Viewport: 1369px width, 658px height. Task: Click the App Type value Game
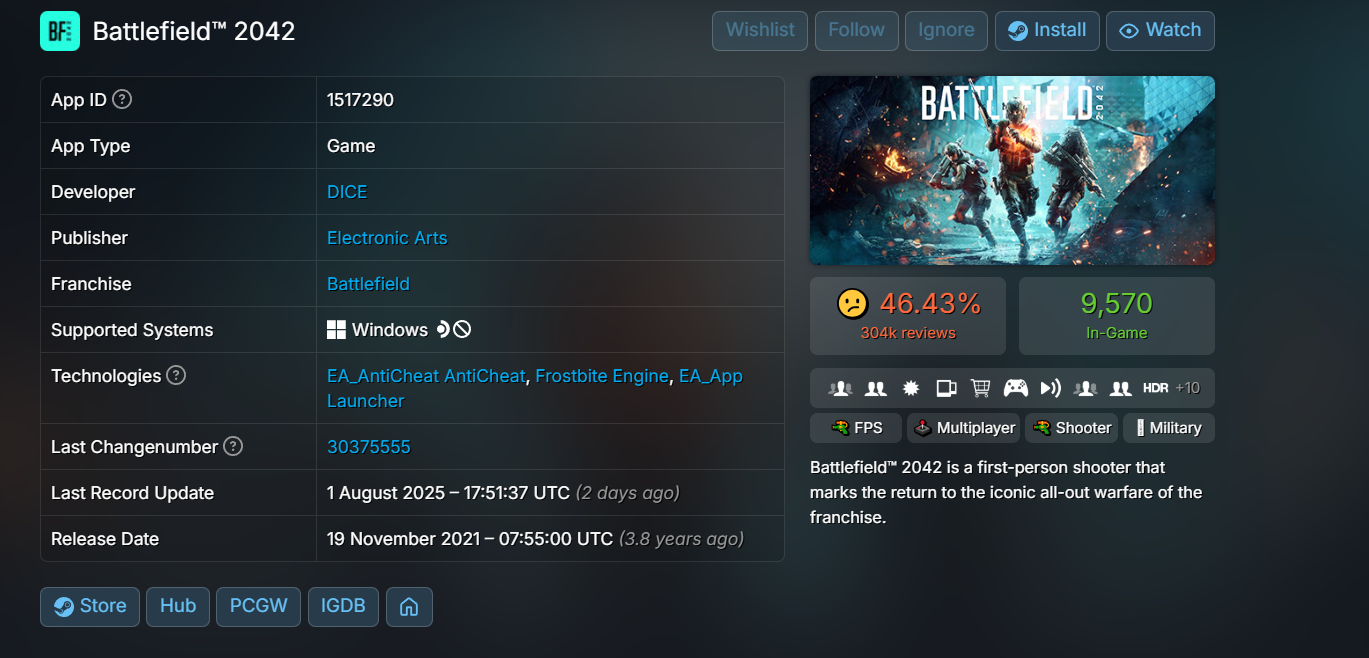351,146
